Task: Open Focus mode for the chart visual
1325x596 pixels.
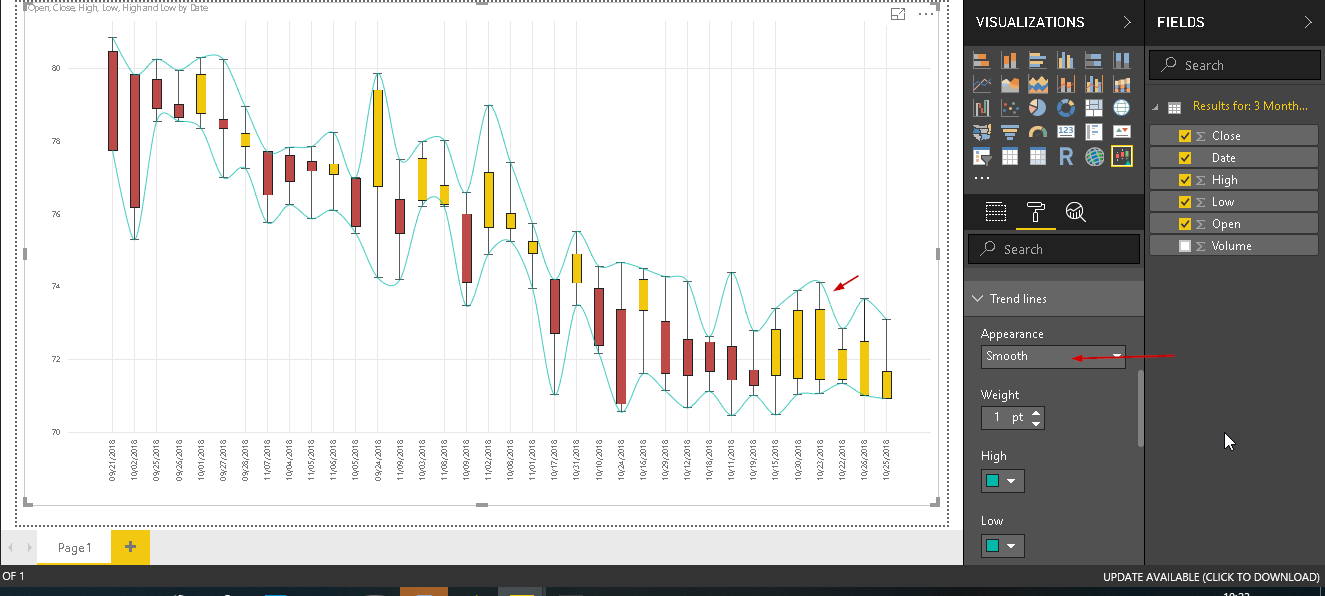Action: [x=898, y=14]
